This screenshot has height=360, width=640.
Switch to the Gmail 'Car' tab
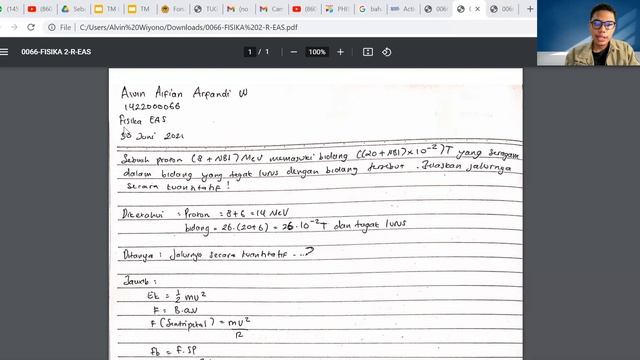coord(272,9)
